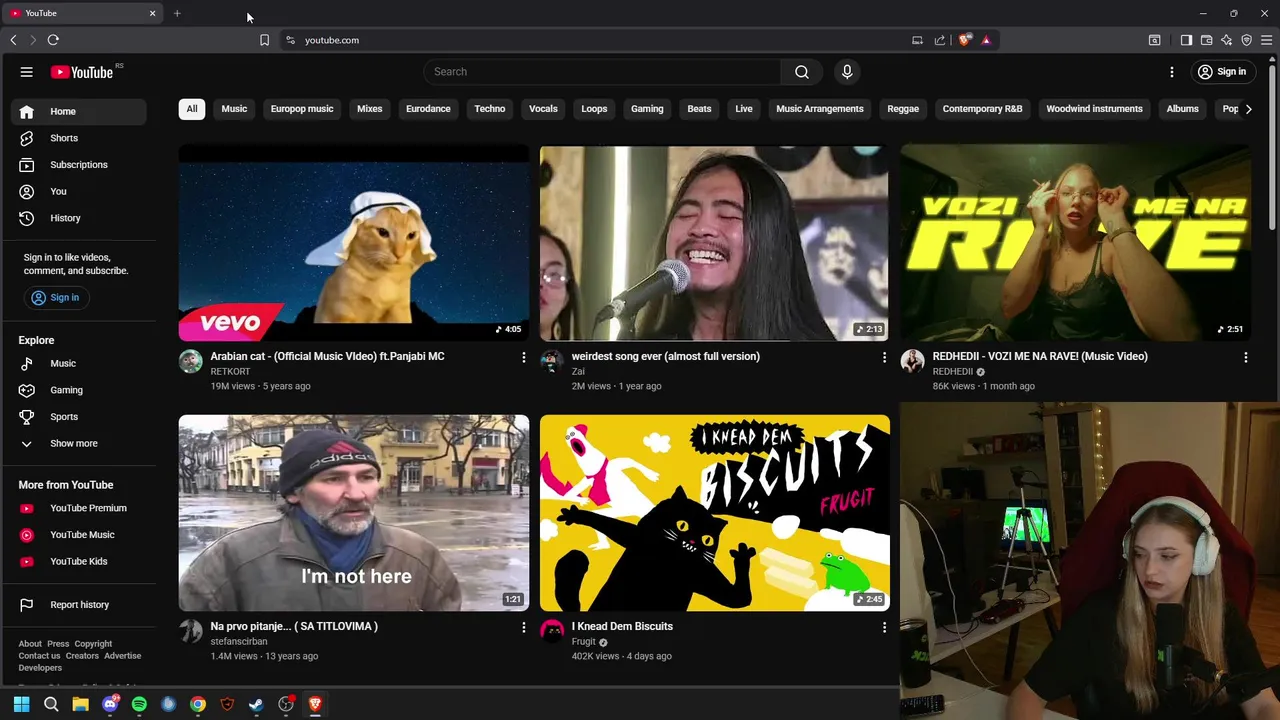Image resolution: width=1280 pixels, height=720 pixels.
Task: Select the Europop music chip
Action: 302,109
